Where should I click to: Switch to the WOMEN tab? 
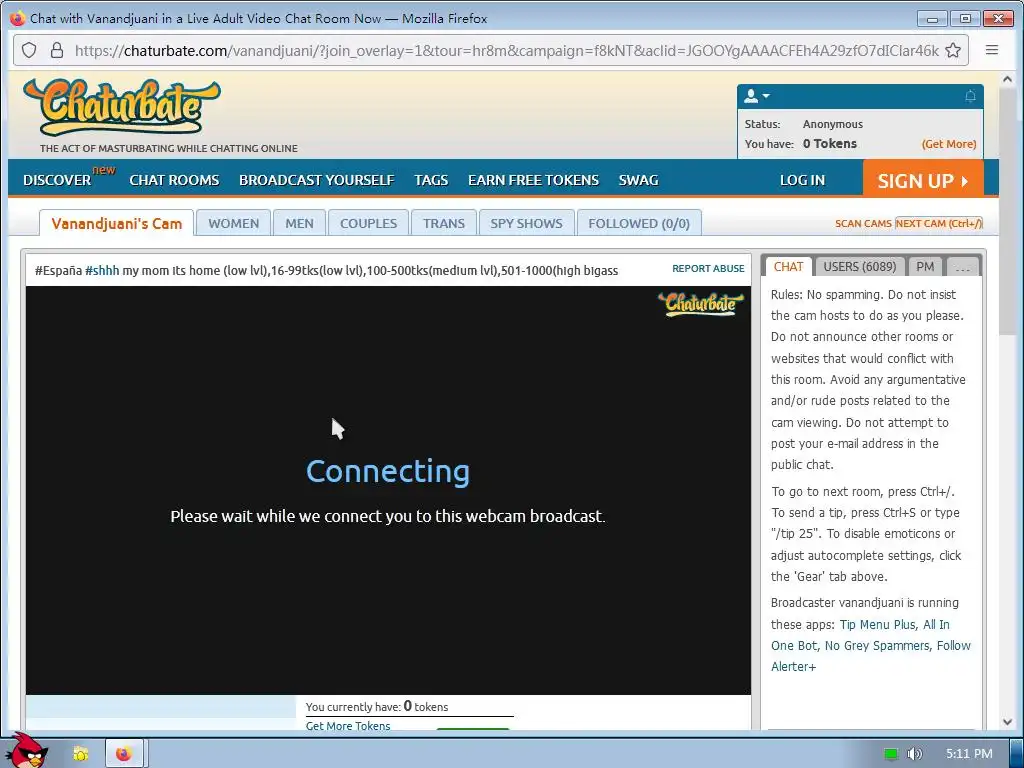233,223
